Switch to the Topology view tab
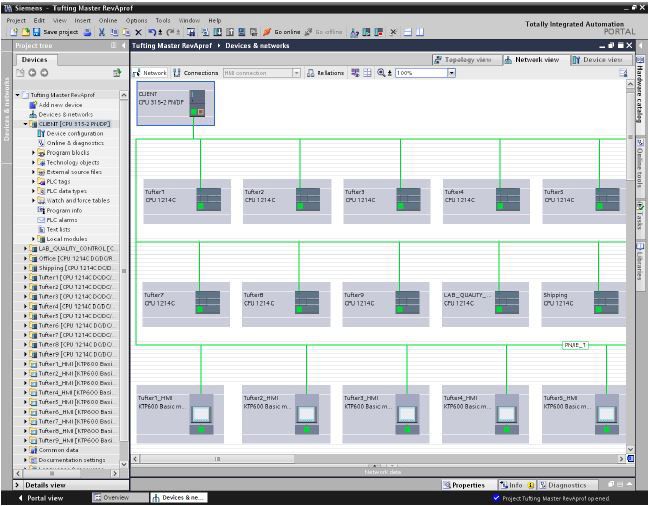Viewport: 649px width, 506px height. 467,60
